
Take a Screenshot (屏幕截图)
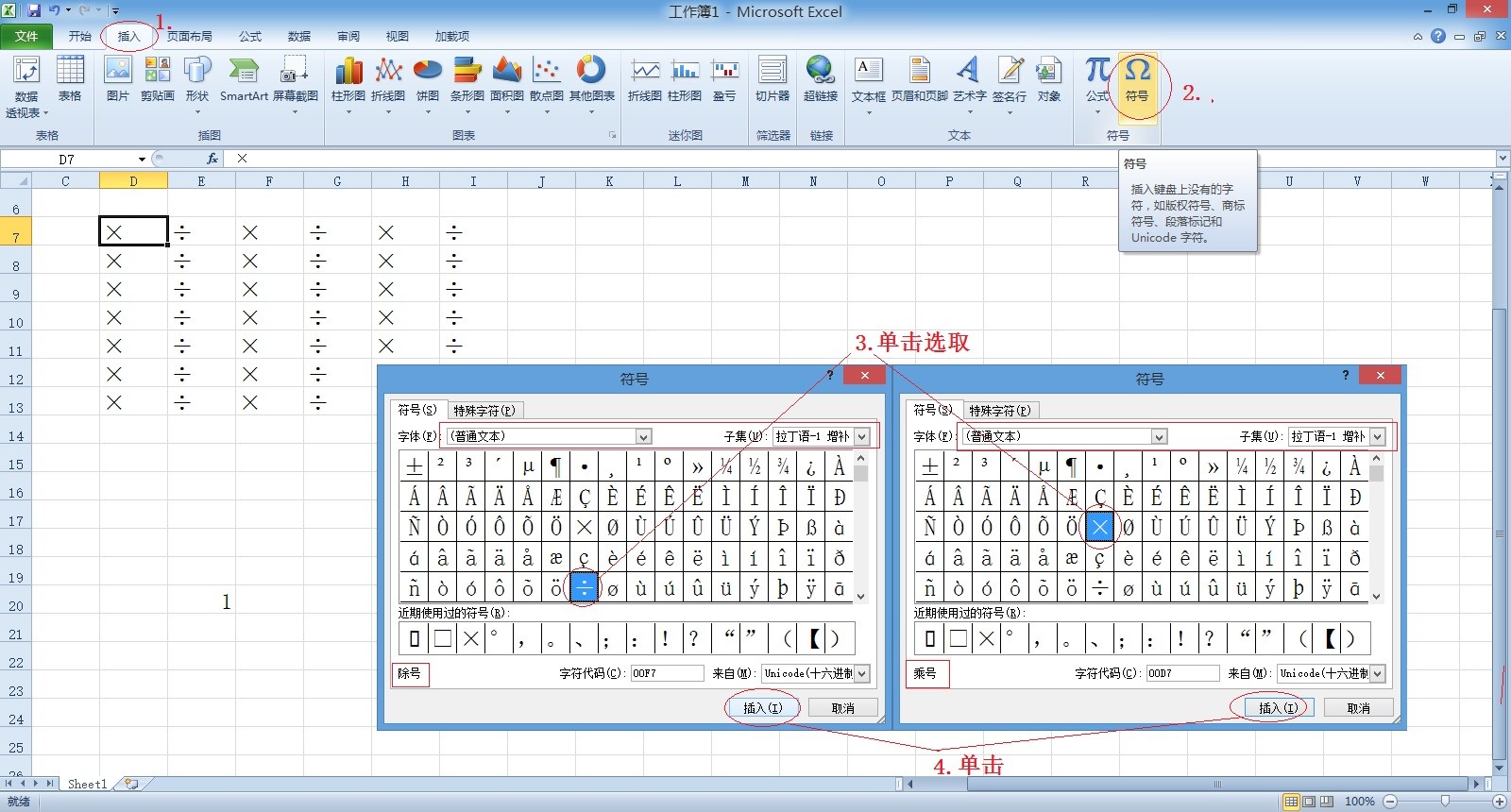[x=295, y=85]
